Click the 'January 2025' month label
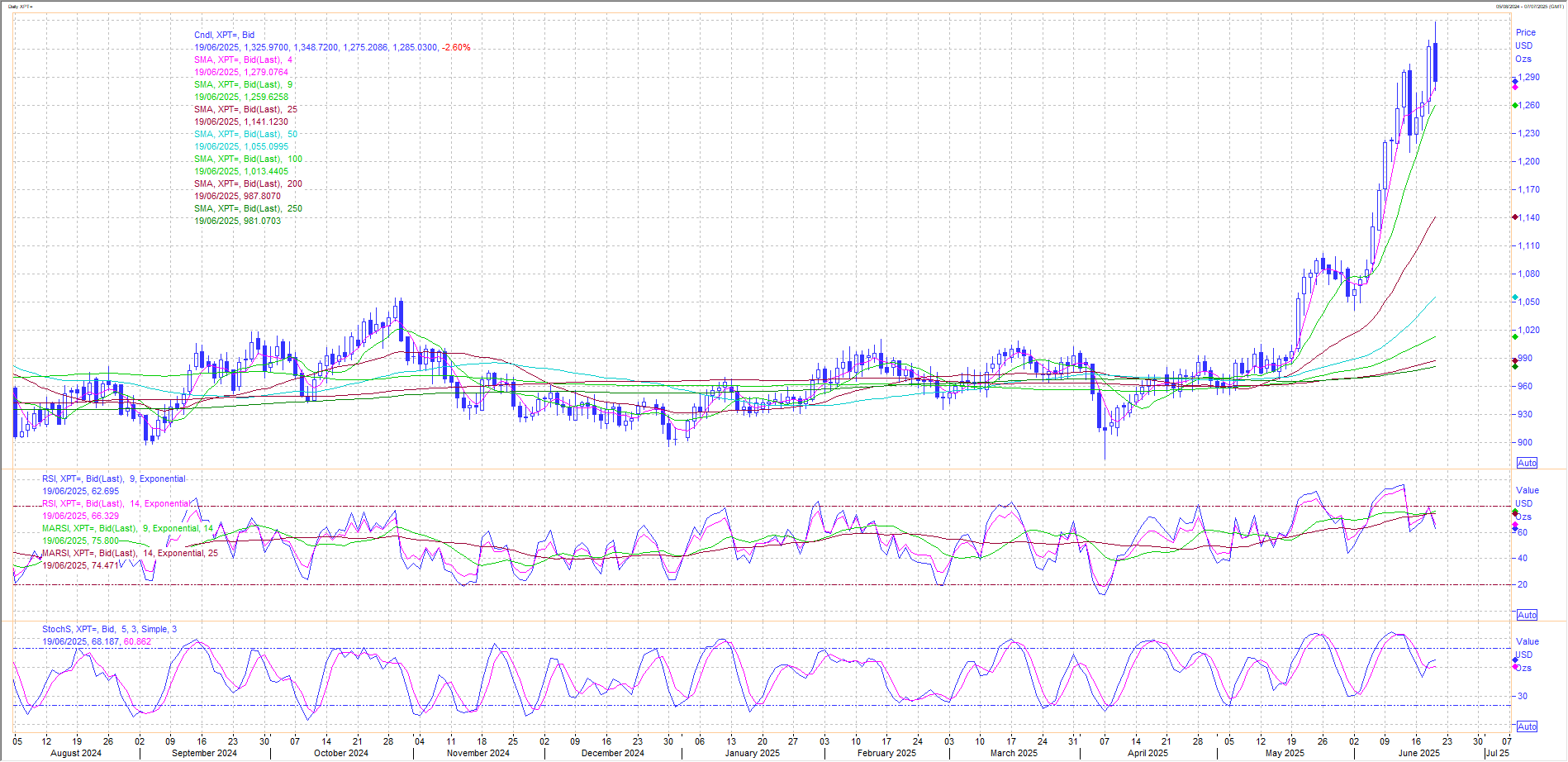Viewport: 1568px width, 762px height. click(753, 753)
